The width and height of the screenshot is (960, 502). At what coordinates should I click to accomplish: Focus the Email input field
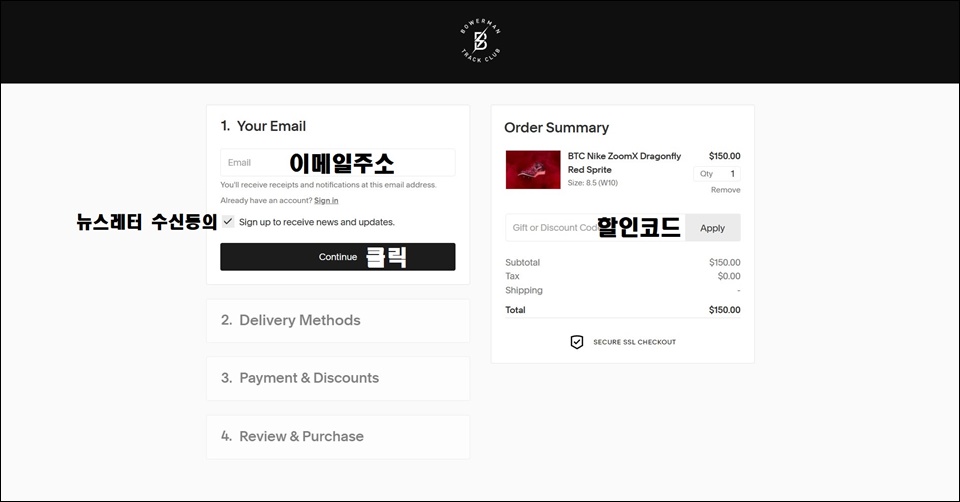pos(338,163)
